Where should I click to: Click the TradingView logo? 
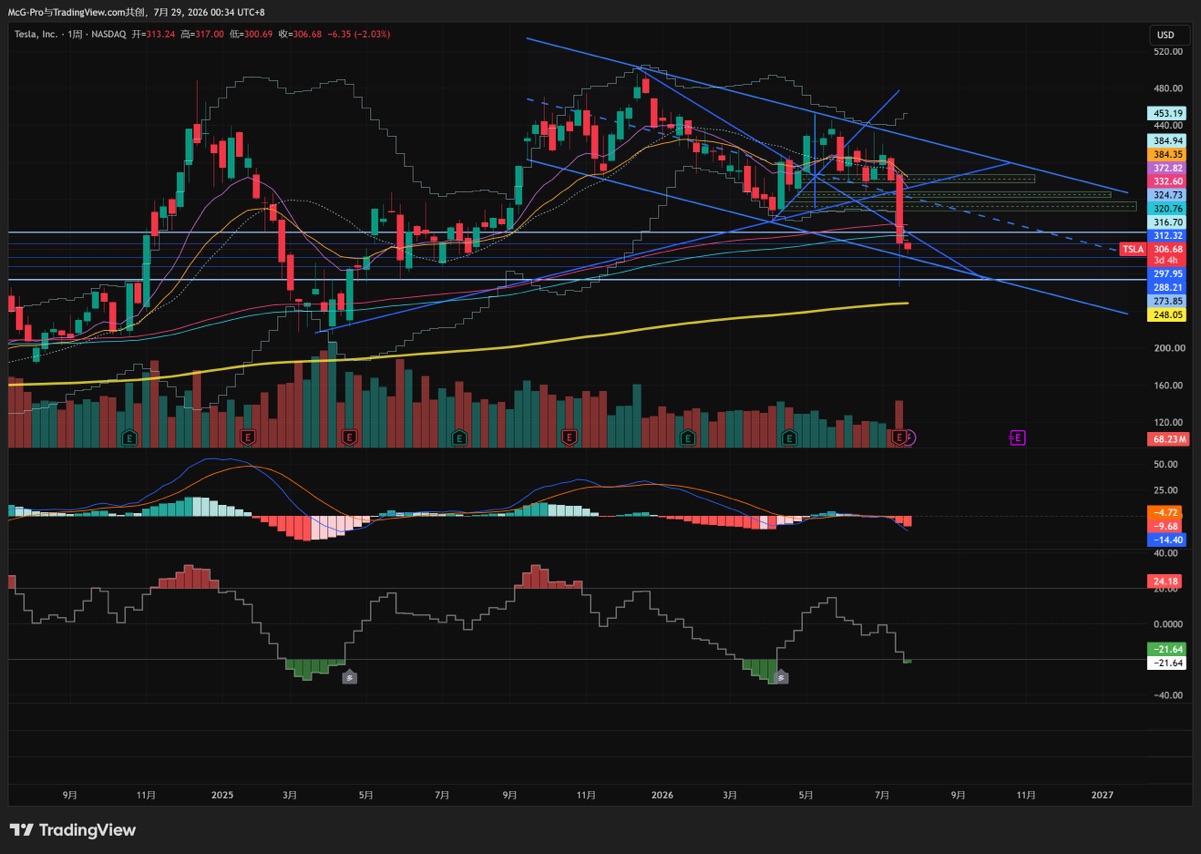[72, 830]
